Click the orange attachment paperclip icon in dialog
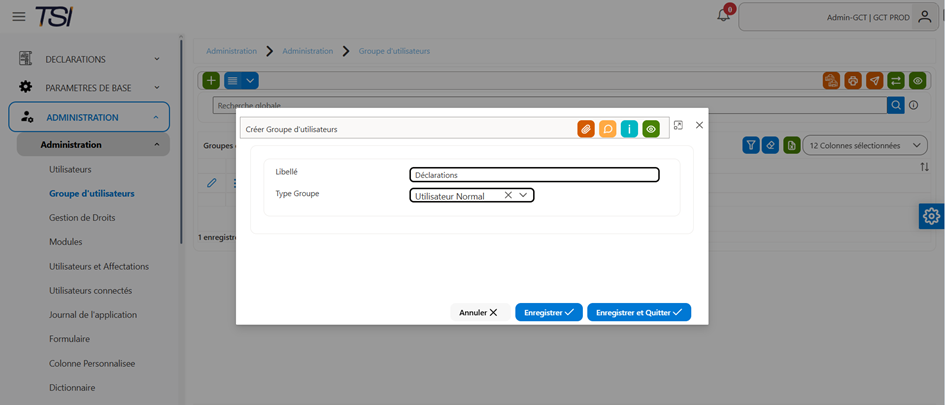The width and height of the screenshot is (945, 405). coord(586,128)
